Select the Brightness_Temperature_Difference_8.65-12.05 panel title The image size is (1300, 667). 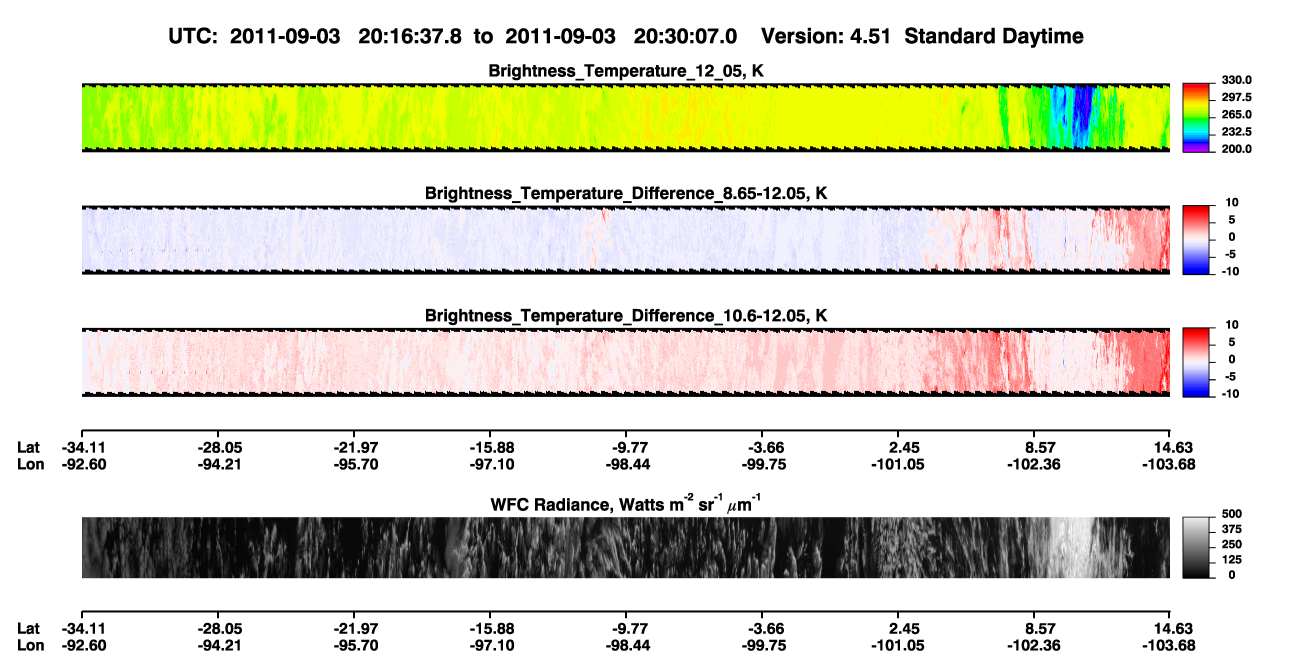[626, 193]
